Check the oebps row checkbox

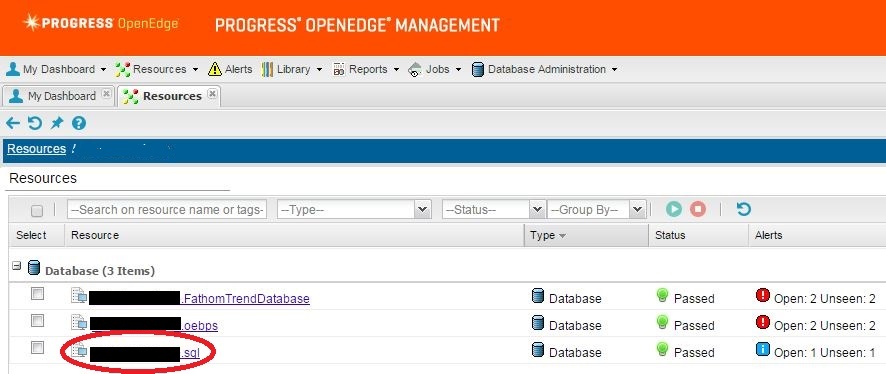coord(37,321)
